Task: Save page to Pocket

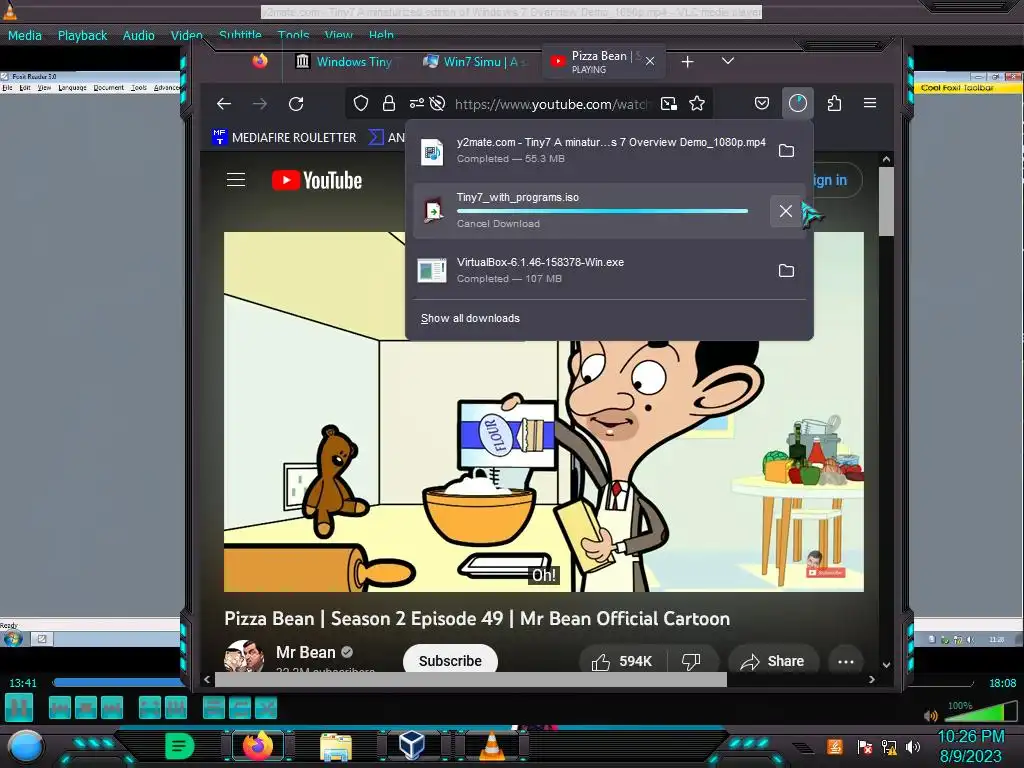Action: [x=761, y=103]
